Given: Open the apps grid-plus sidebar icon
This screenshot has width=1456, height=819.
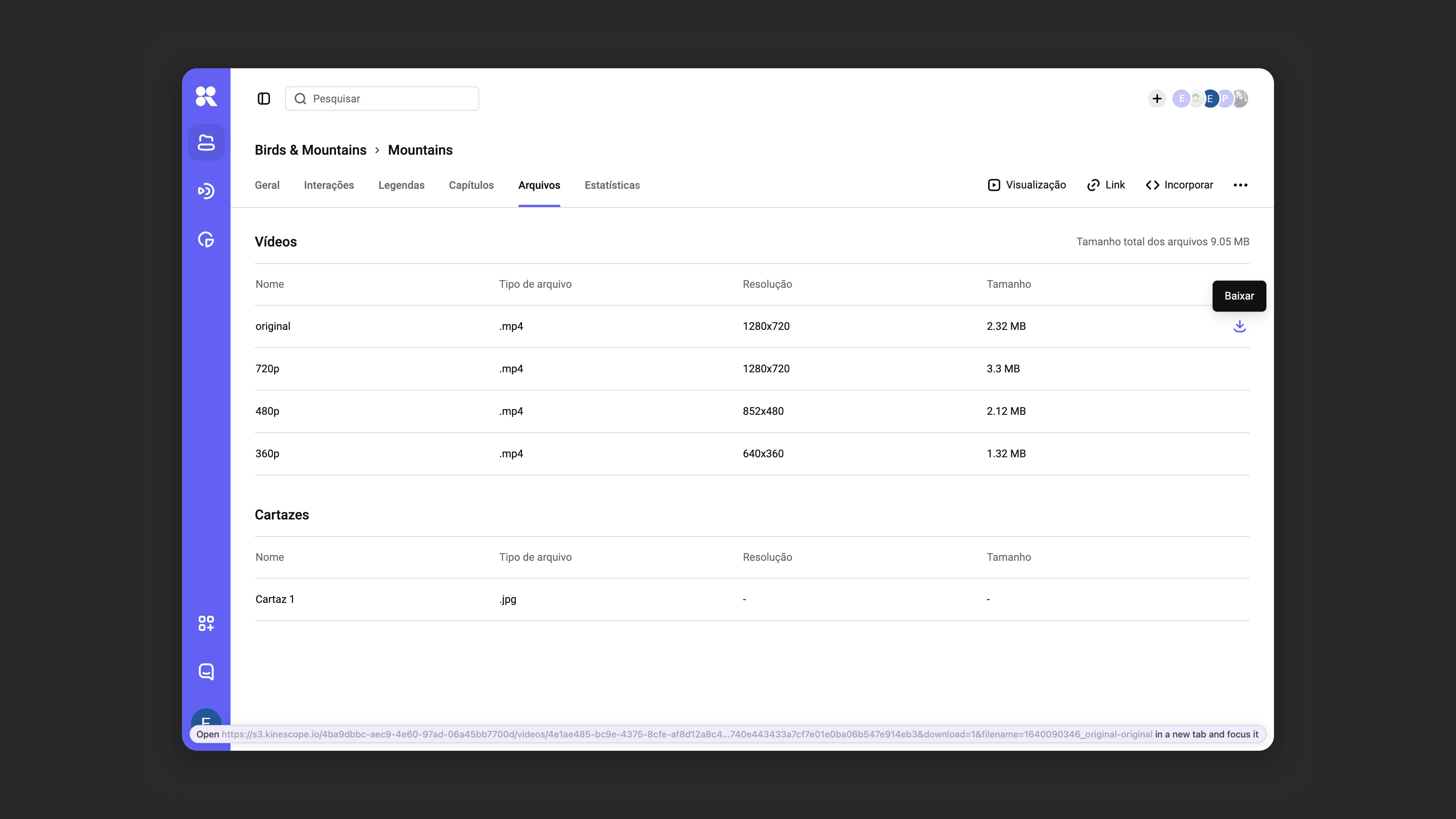Looking at the screenshot, I should click(x=206, y=623).
